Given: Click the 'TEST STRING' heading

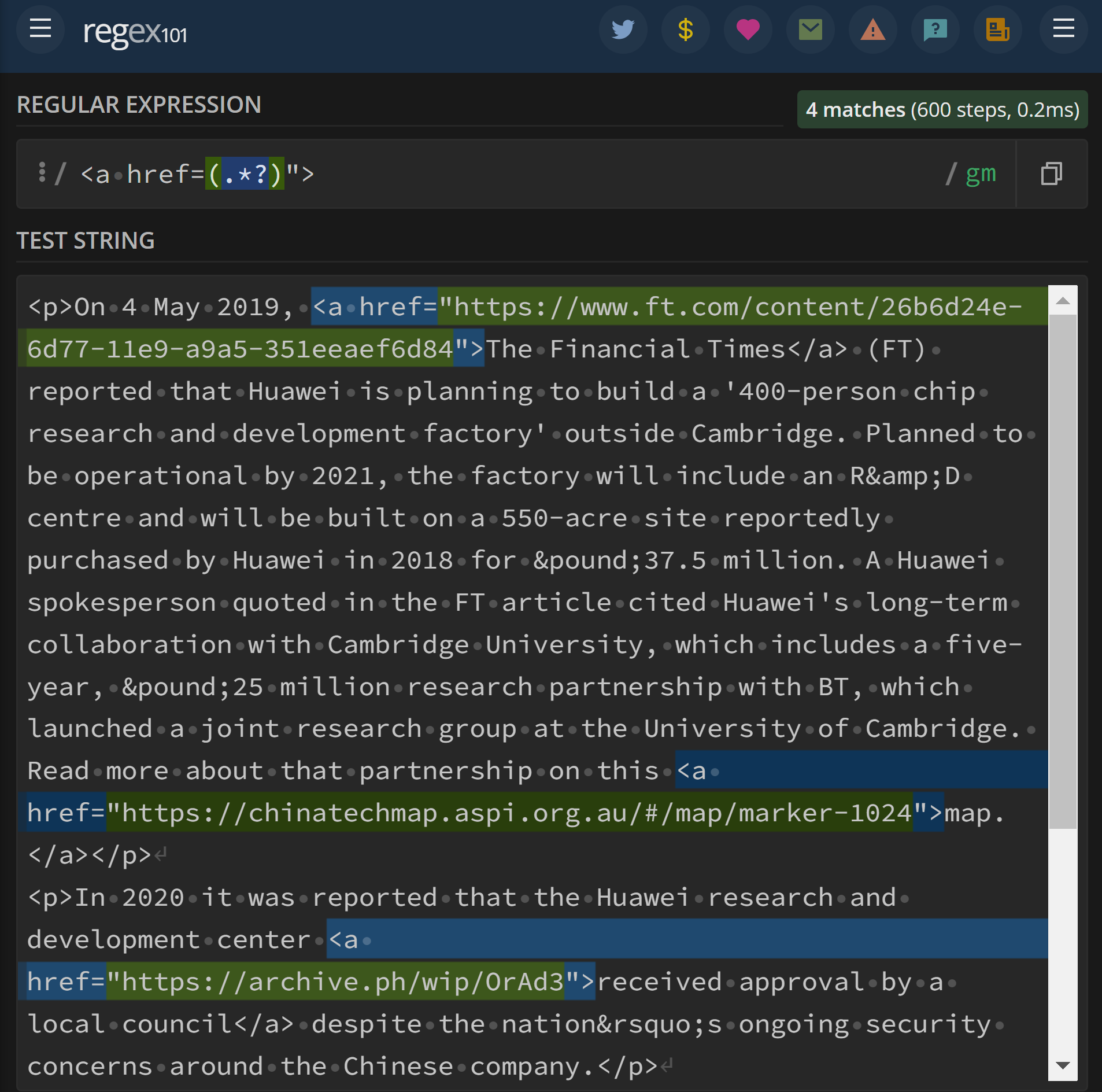Looking at the screenshot, I should [86, 241].
